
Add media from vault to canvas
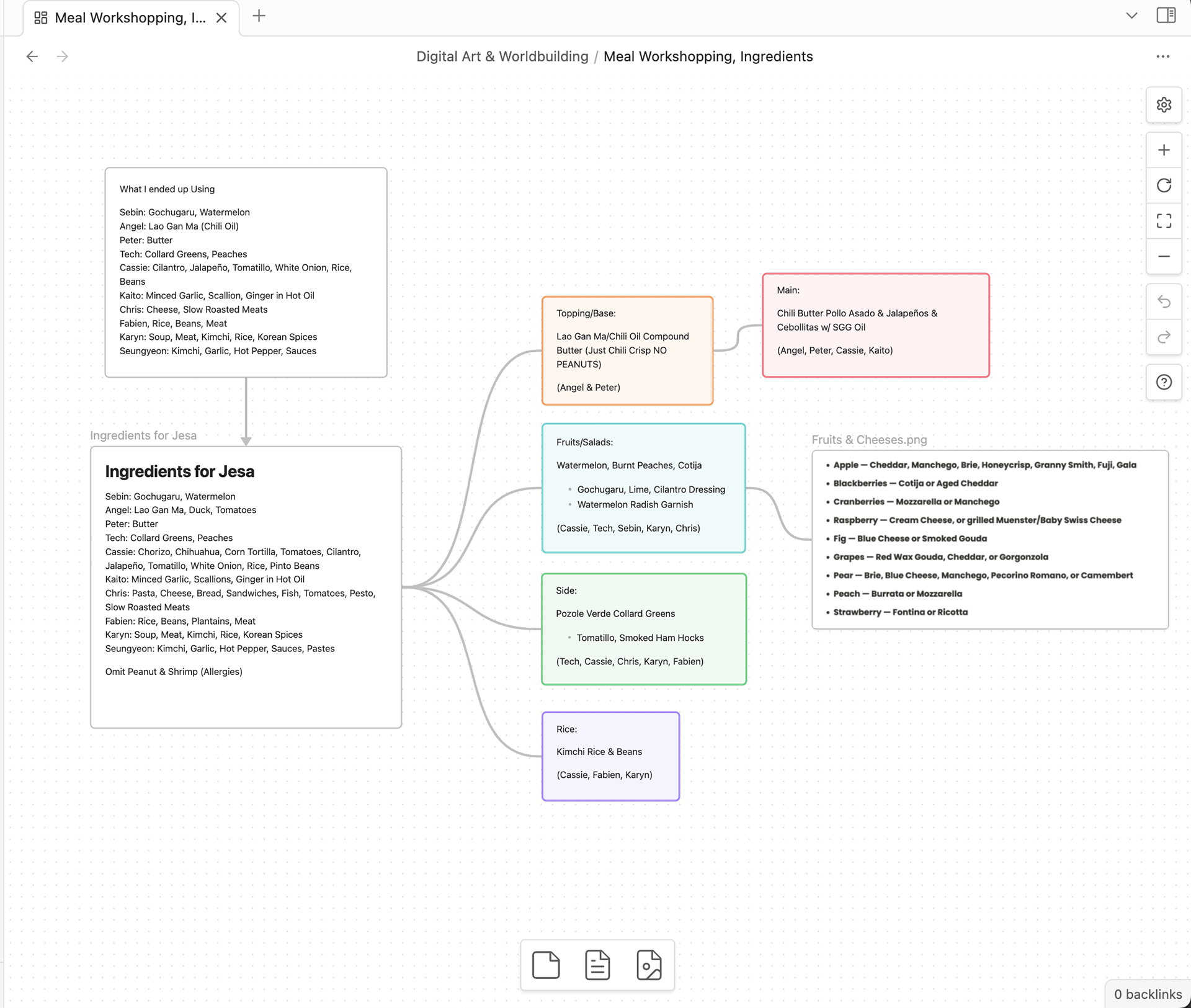[x=649, y=965]
